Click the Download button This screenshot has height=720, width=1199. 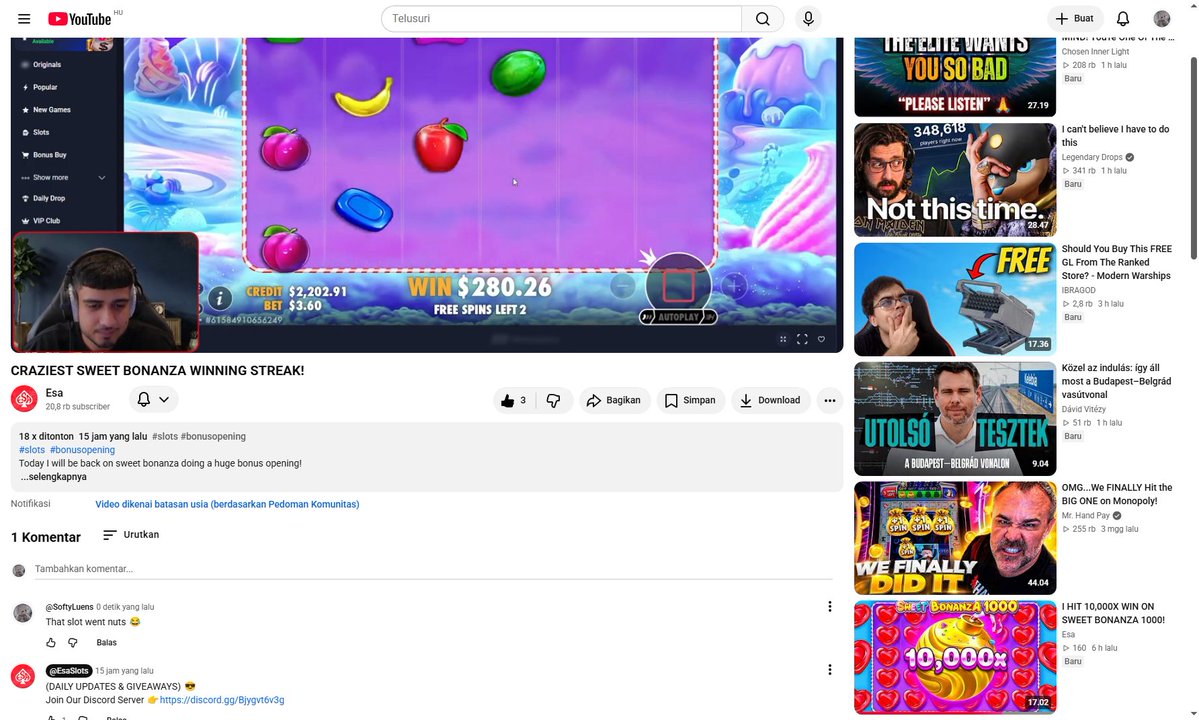770,400
